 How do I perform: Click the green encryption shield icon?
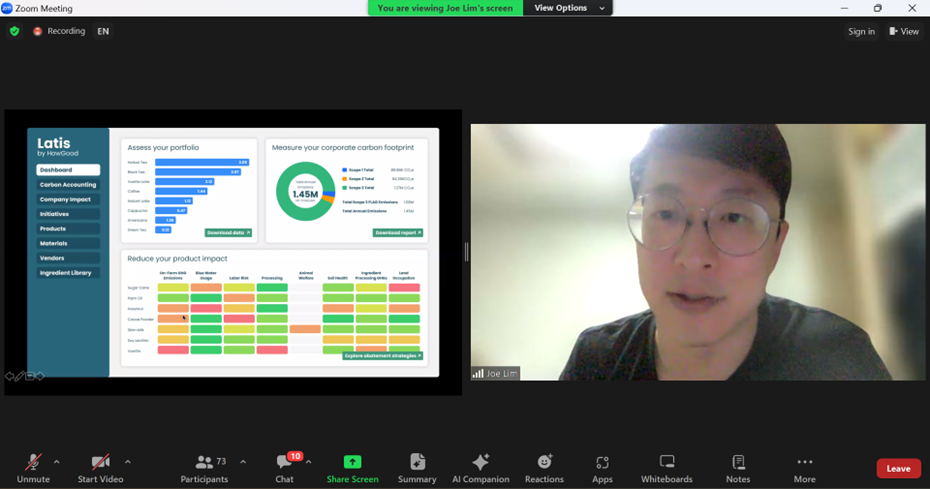pyautogui.click(x=14, y=31)
